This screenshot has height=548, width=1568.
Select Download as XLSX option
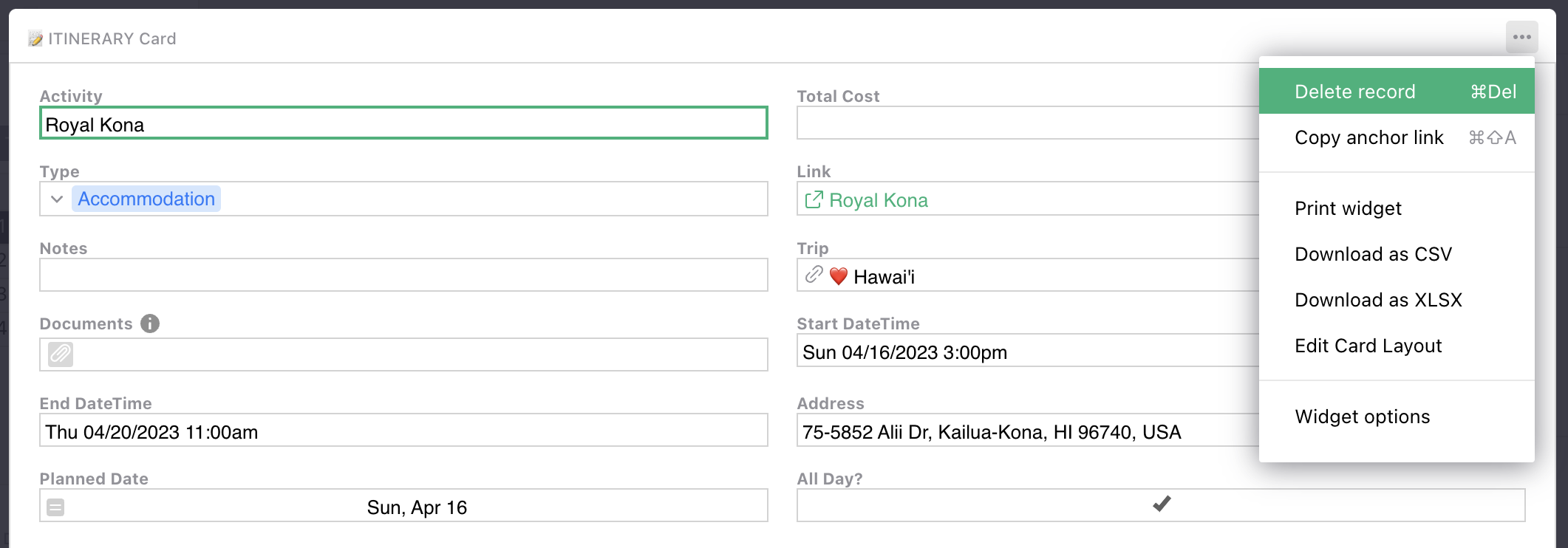click(x=1378, y=300)
